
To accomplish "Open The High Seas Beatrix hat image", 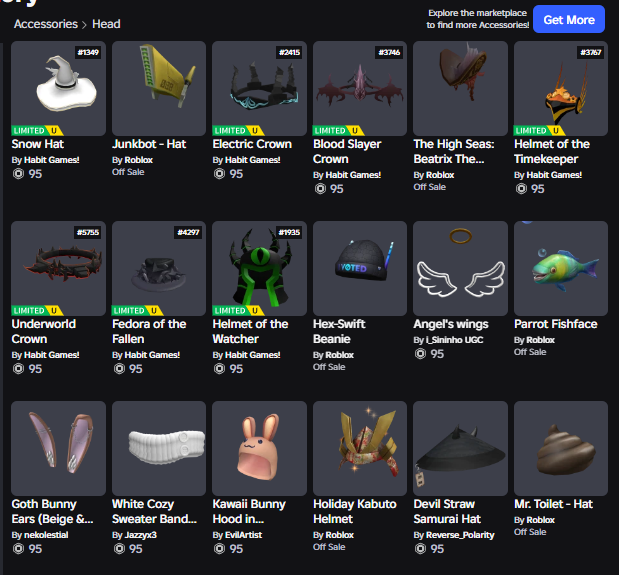I will click(460, 88).
